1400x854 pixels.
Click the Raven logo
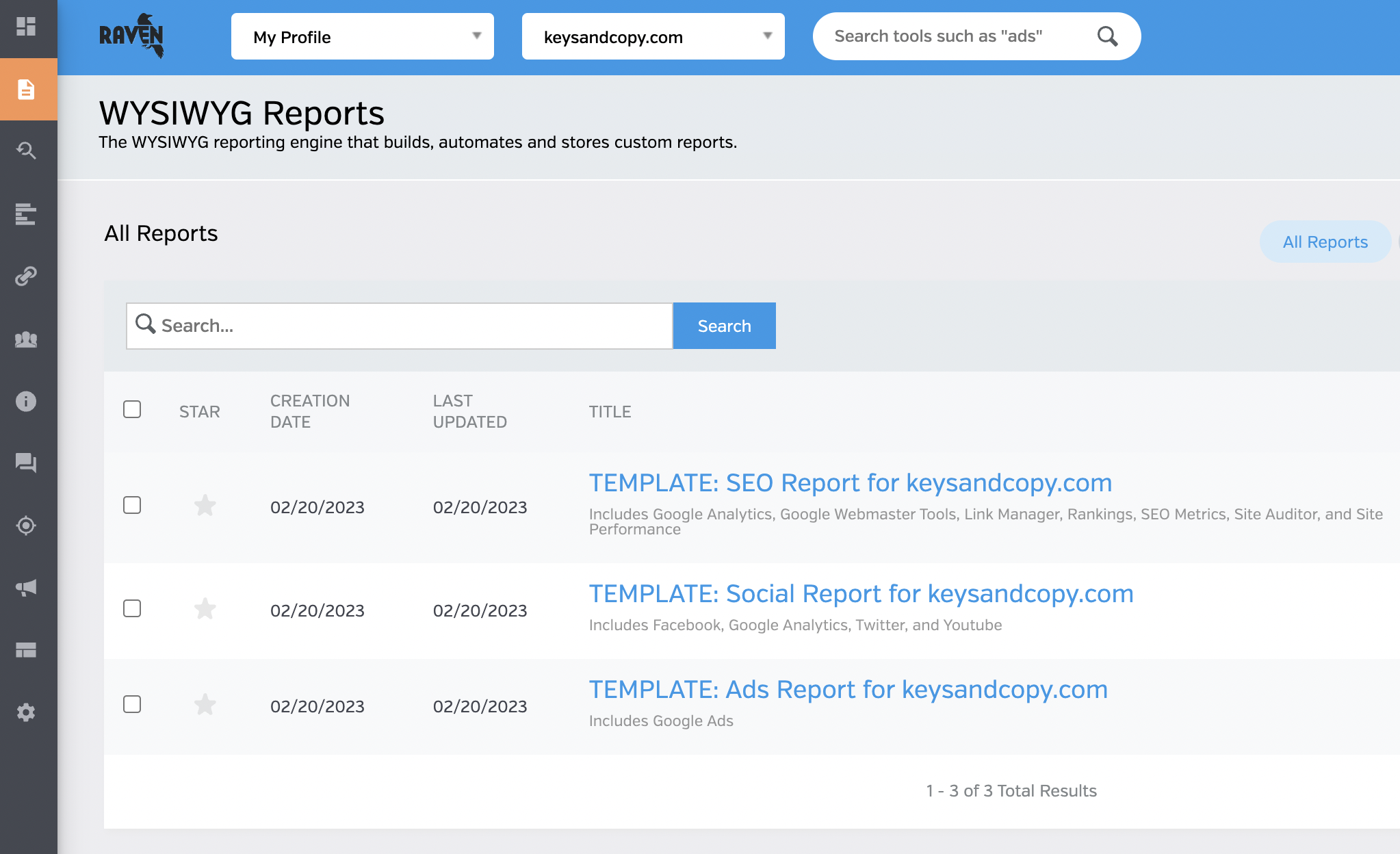(131, 36)
